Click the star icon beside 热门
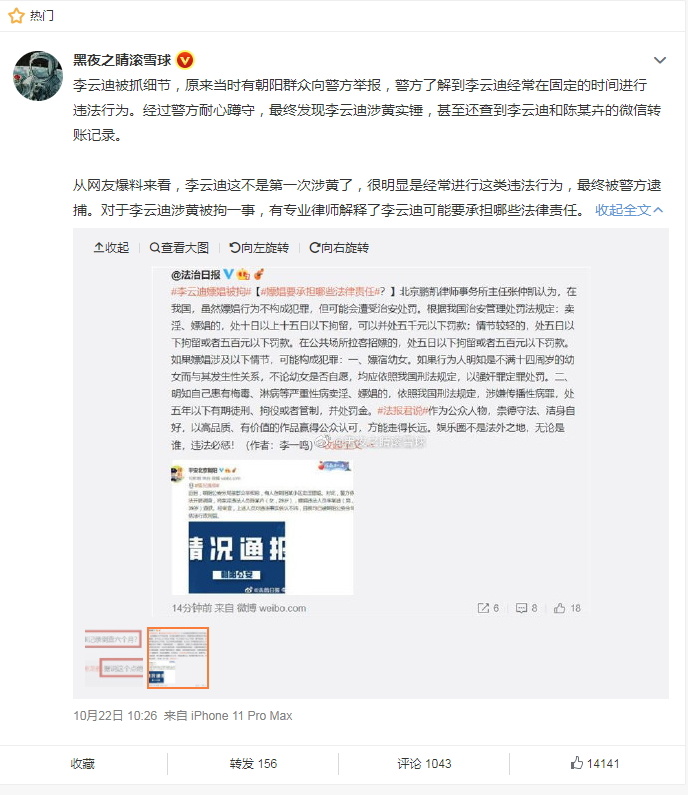The width and height of the screenshot is (688, 795). pyautogui.click(x=16, y=16)
